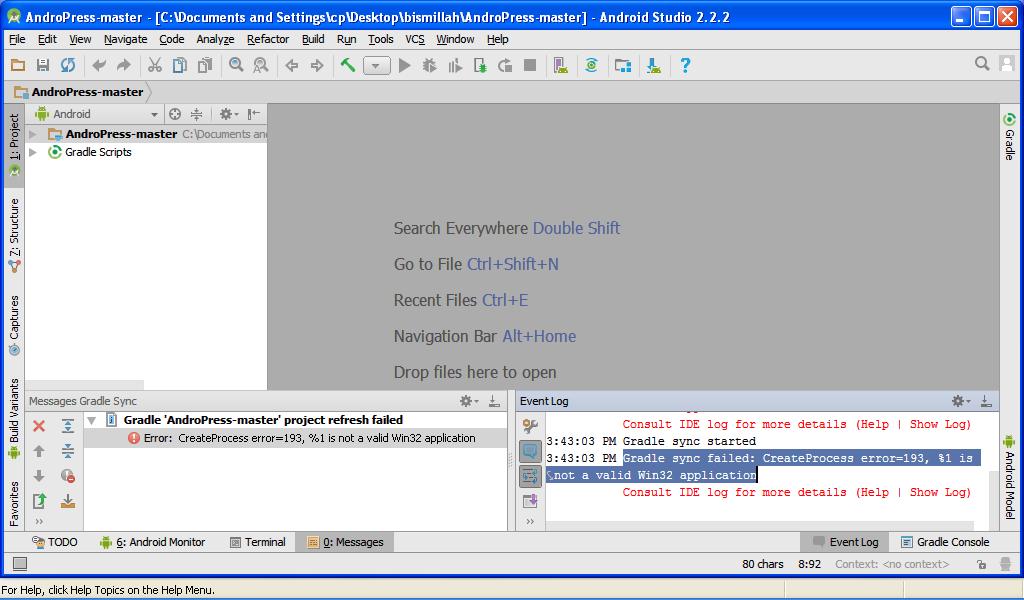Click the blue question mark Help icon

coord(685,65)
